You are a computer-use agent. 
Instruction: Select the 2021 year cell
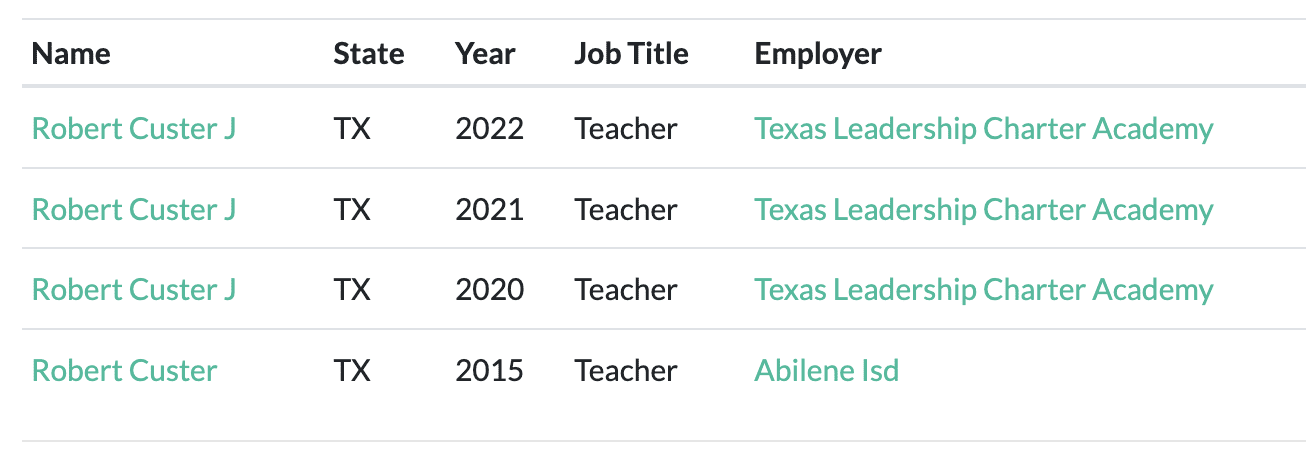(489, 210)
